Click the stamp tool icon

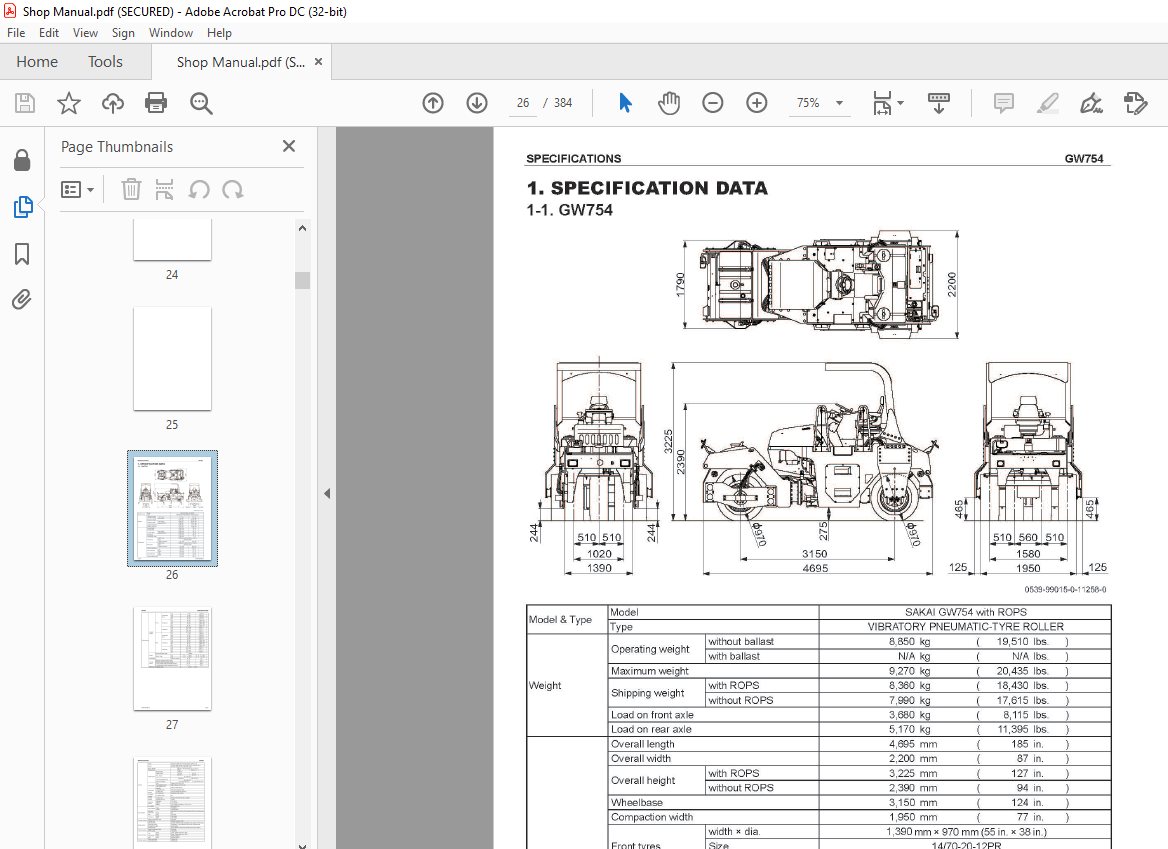click(x=1135, y=103)
